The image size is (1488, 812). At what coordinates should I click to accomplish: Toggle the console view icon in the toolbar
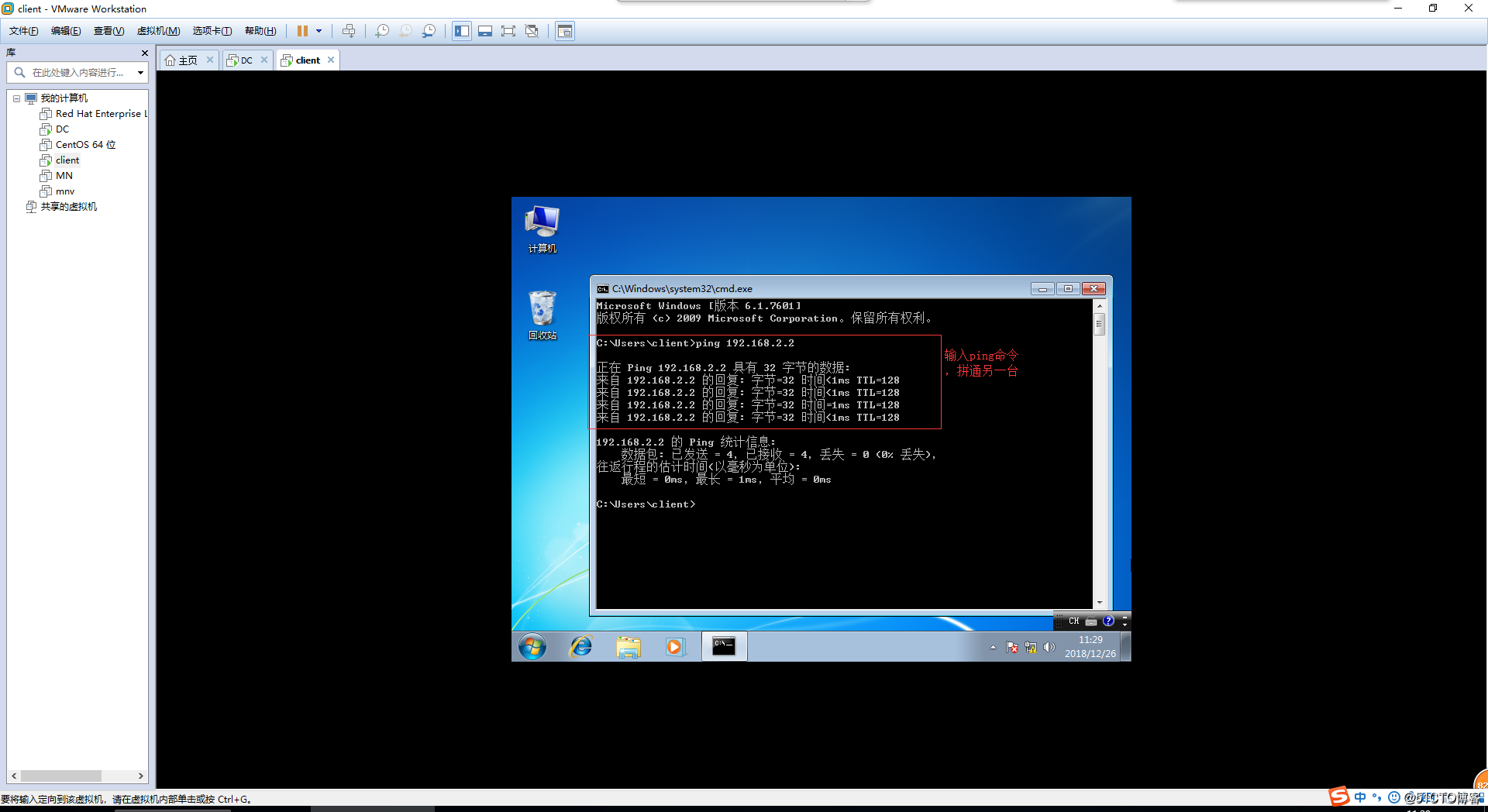click(565, 31)
